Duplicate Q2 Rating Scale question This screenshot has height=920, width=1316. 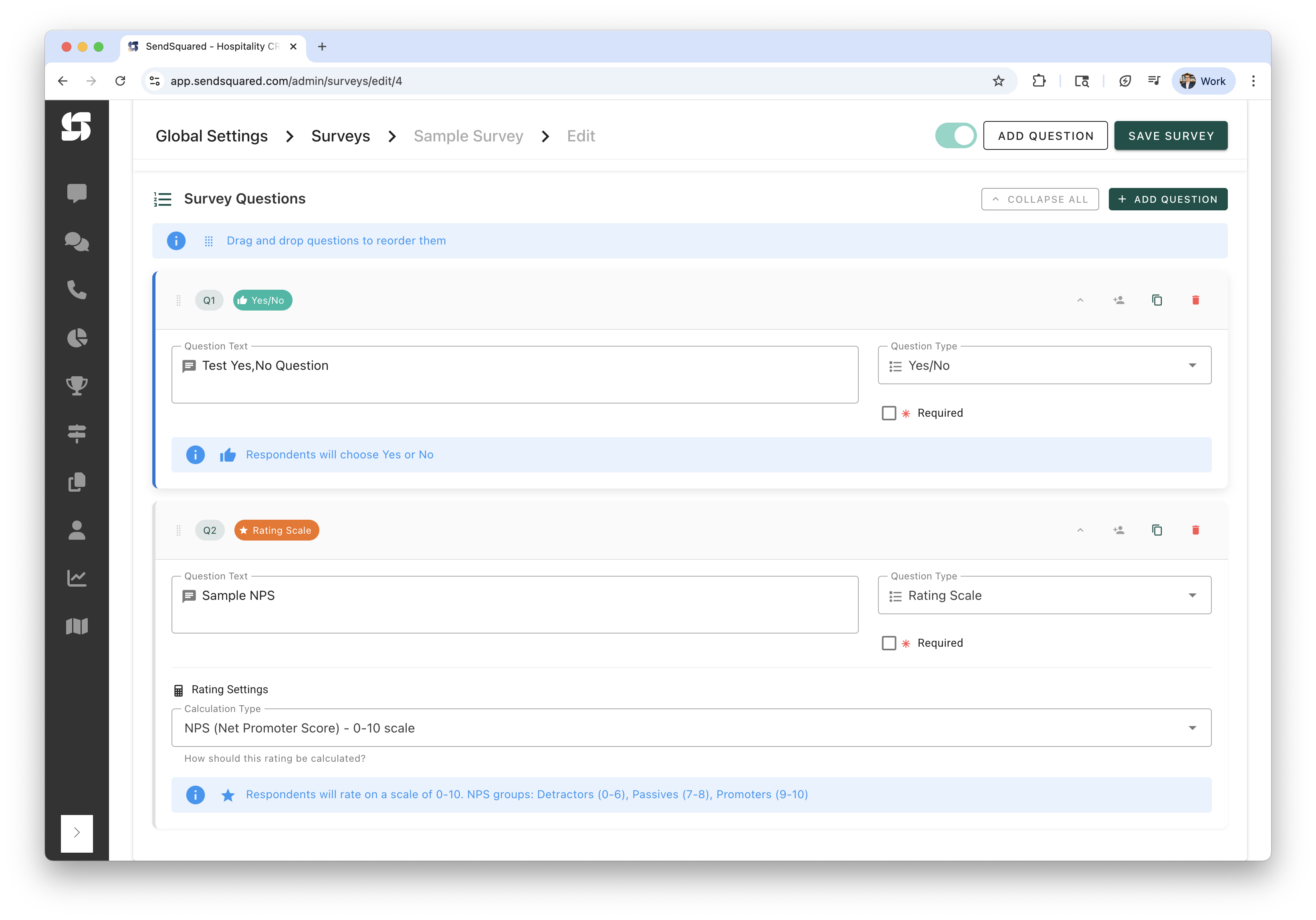[1157, 530]
